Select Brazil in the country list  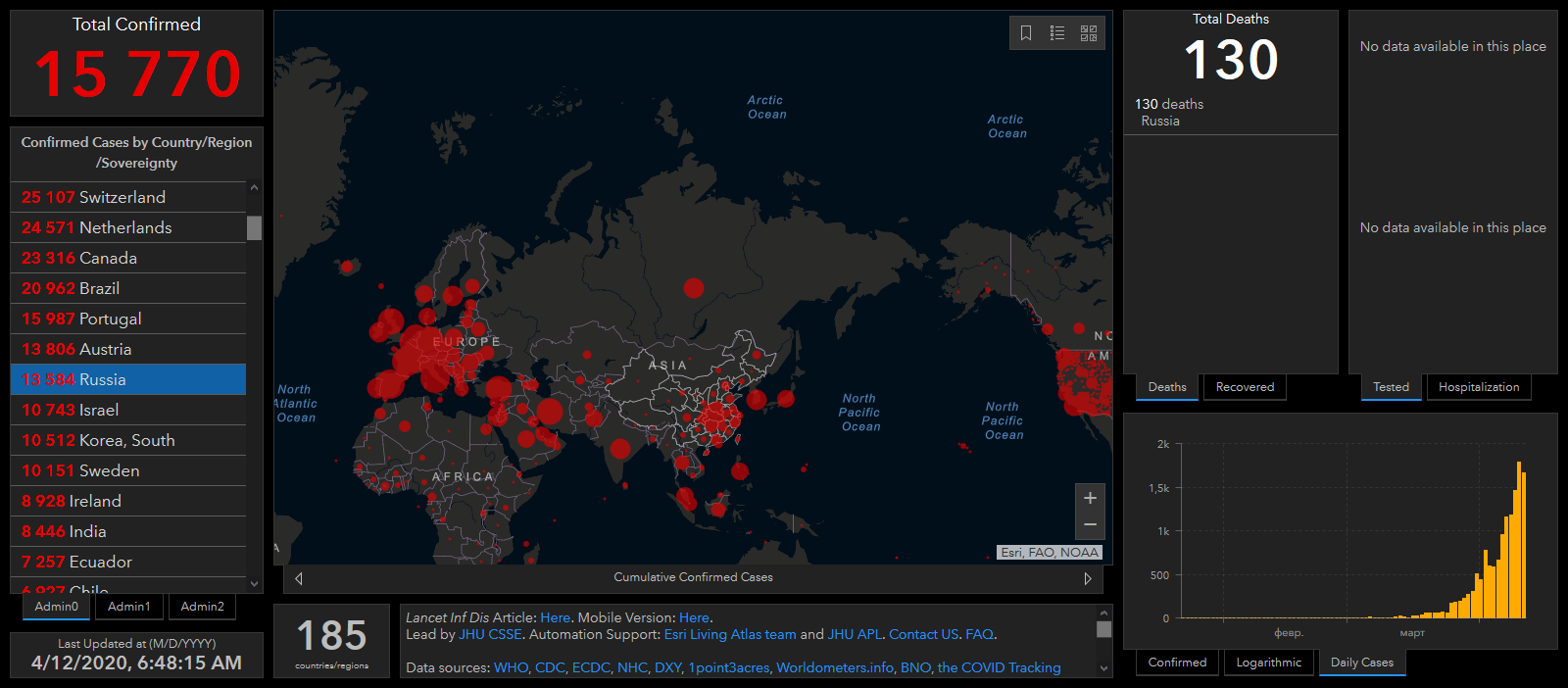coord(128,288)
